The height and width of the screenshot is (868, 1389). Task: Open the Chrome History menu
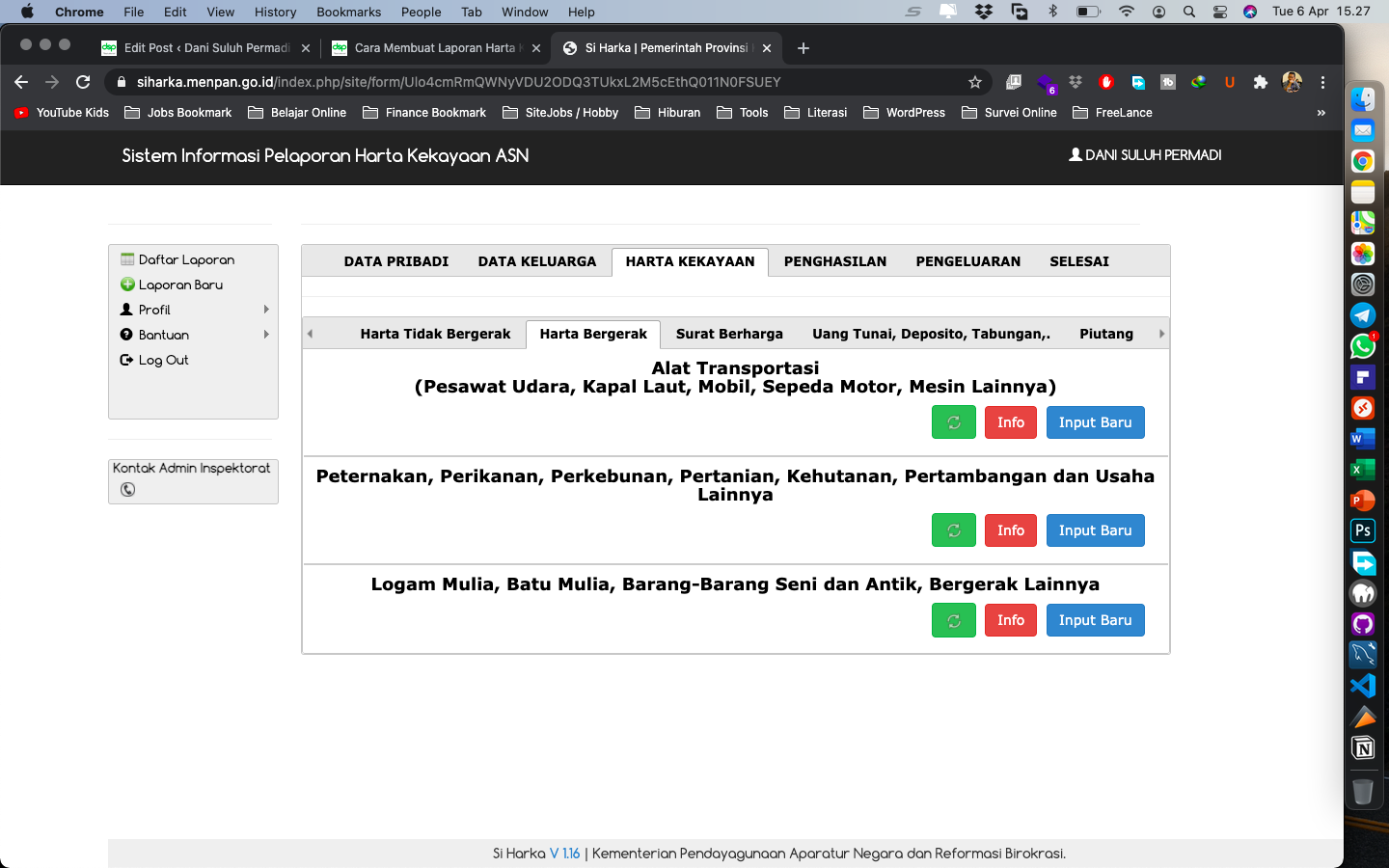point(275,12)
